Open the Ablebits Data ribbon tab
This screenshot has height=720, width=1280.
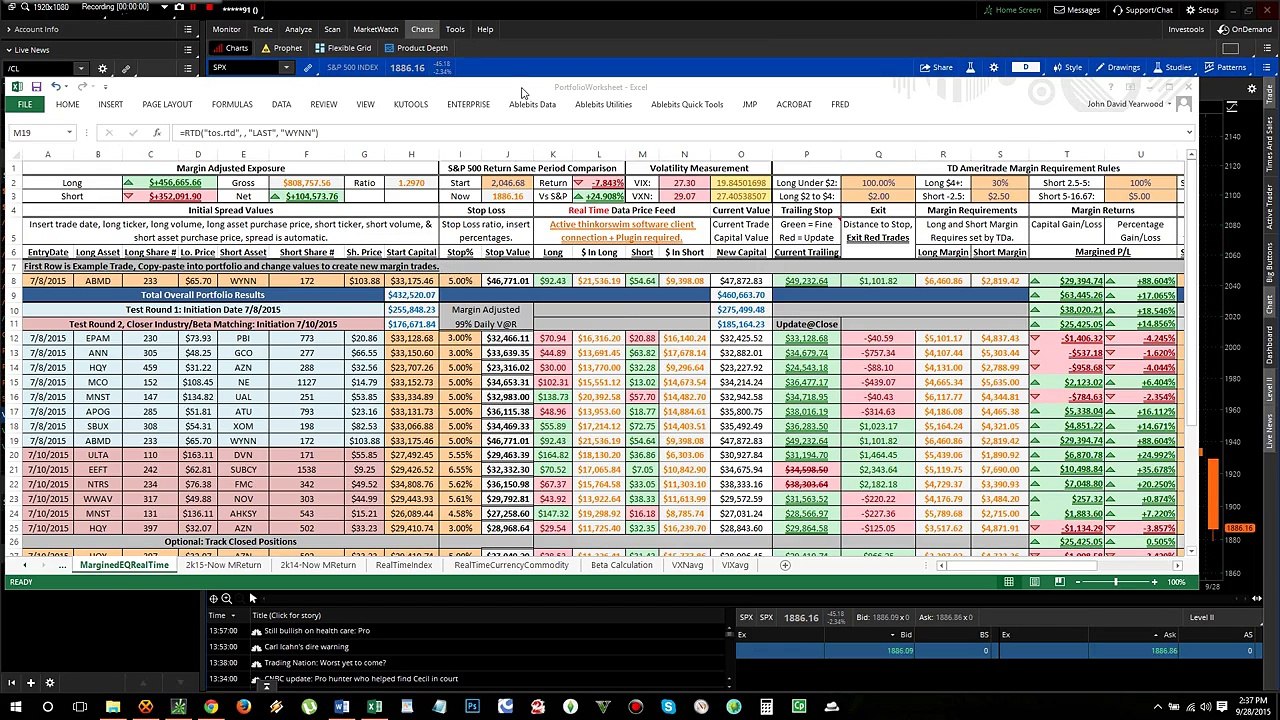(532, 104)
